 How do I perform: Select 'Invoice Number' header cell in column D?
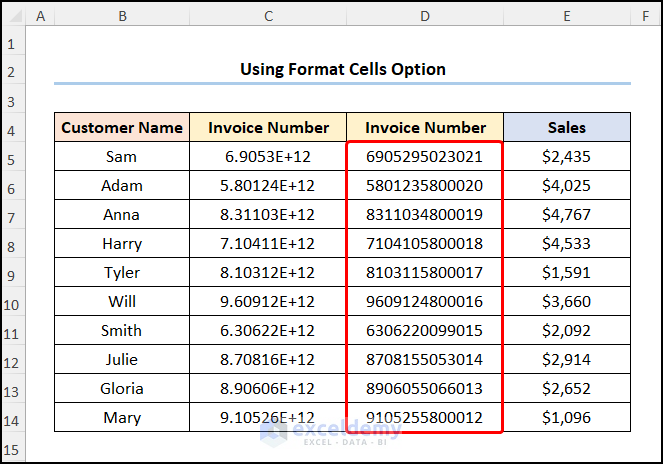425,128
